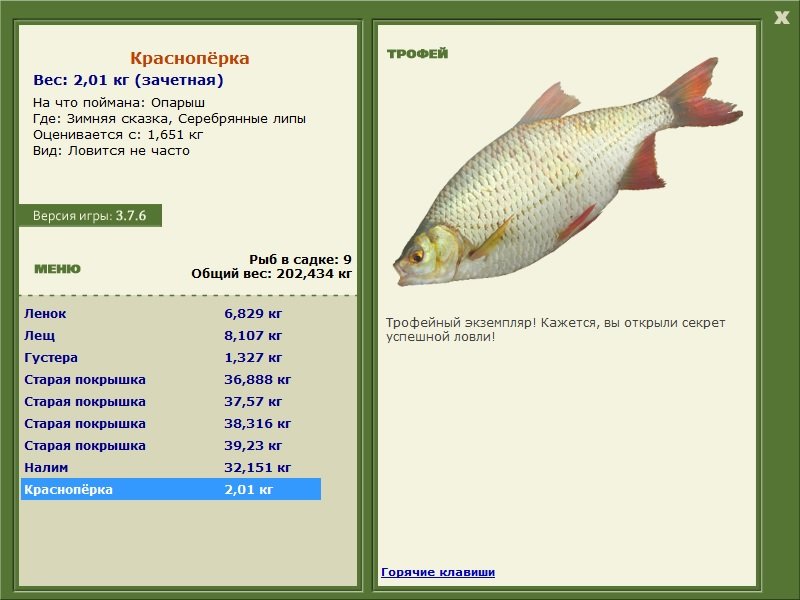Select the Налим 32,151 кг row

pyautogui.click(x=170, y=467)
